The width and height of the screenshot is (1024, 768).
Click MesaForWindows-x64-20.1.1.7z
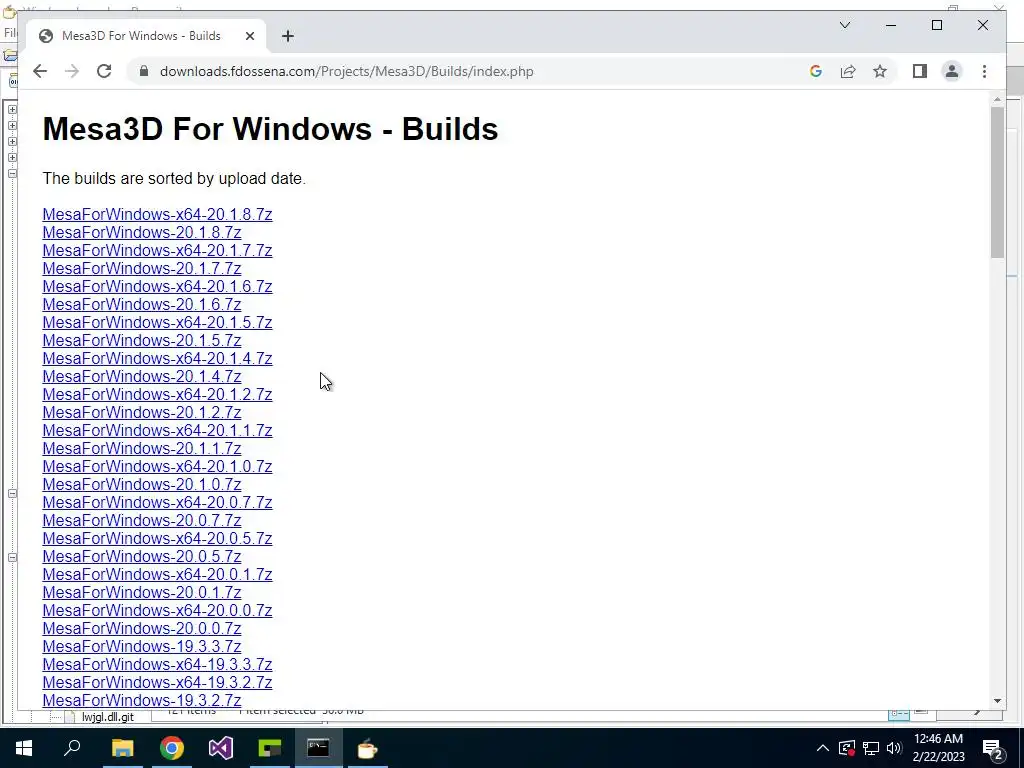(157, 430)
